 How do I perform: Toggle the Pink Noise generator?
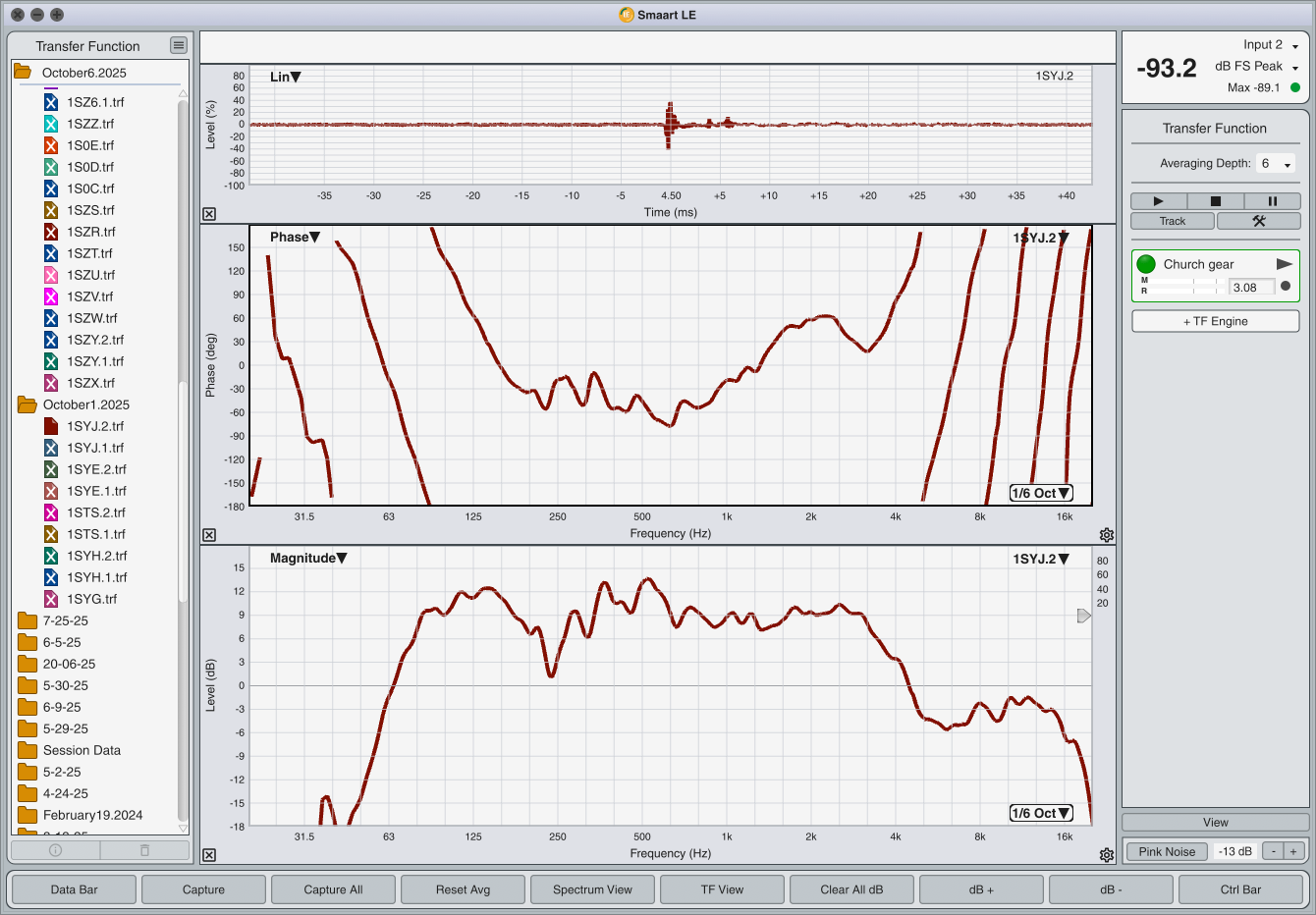(1167, 851)
